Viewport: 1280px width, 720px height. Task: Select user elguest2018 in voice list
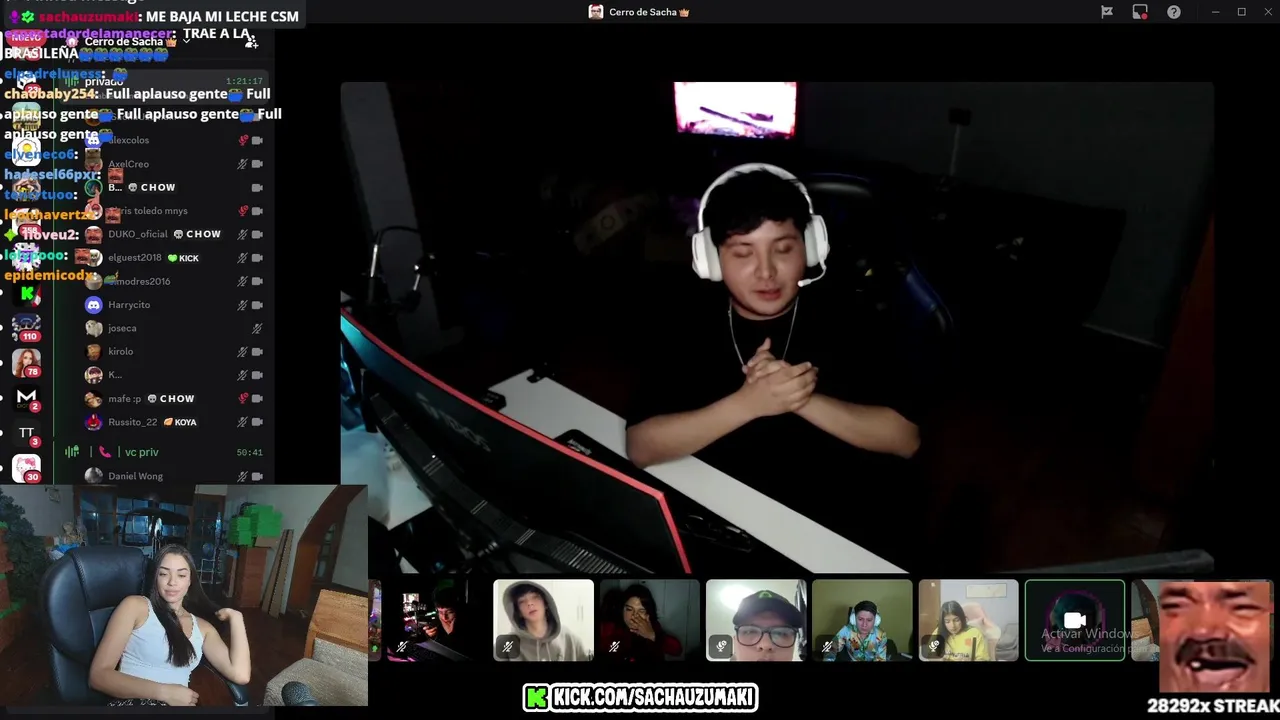[x=134, y=258]
